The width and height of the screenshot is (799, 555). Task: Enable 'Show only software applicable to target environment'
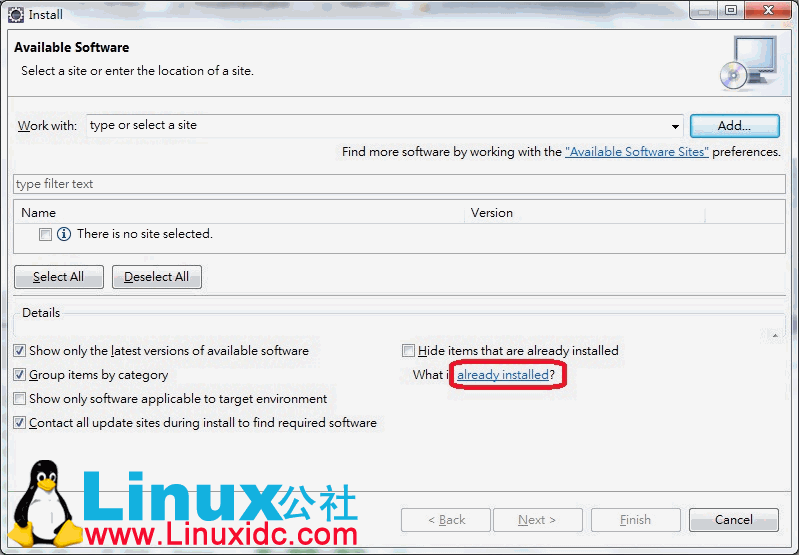tap(20, 399)
